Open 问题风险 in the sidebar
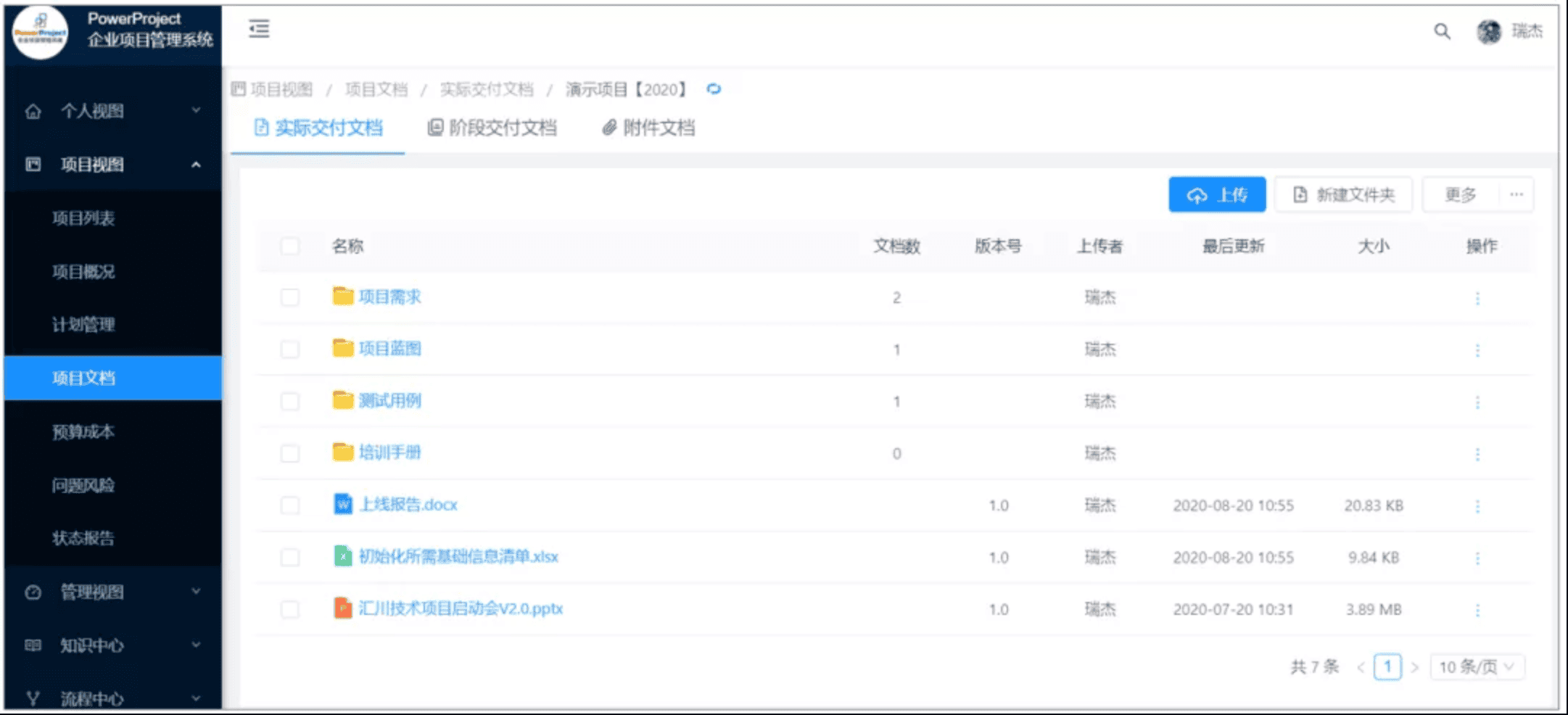 coord(83,485)
